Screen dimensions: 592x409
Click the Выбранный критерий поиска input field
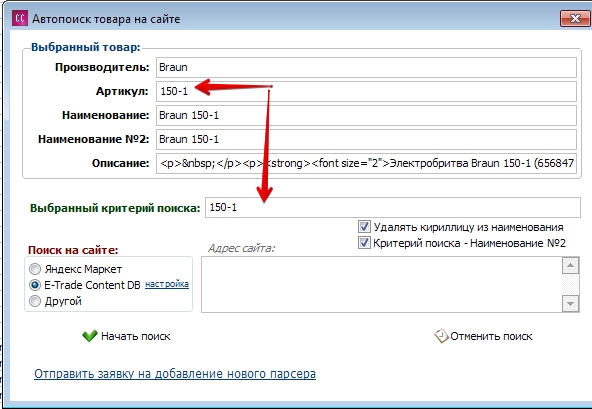point(393,207)
